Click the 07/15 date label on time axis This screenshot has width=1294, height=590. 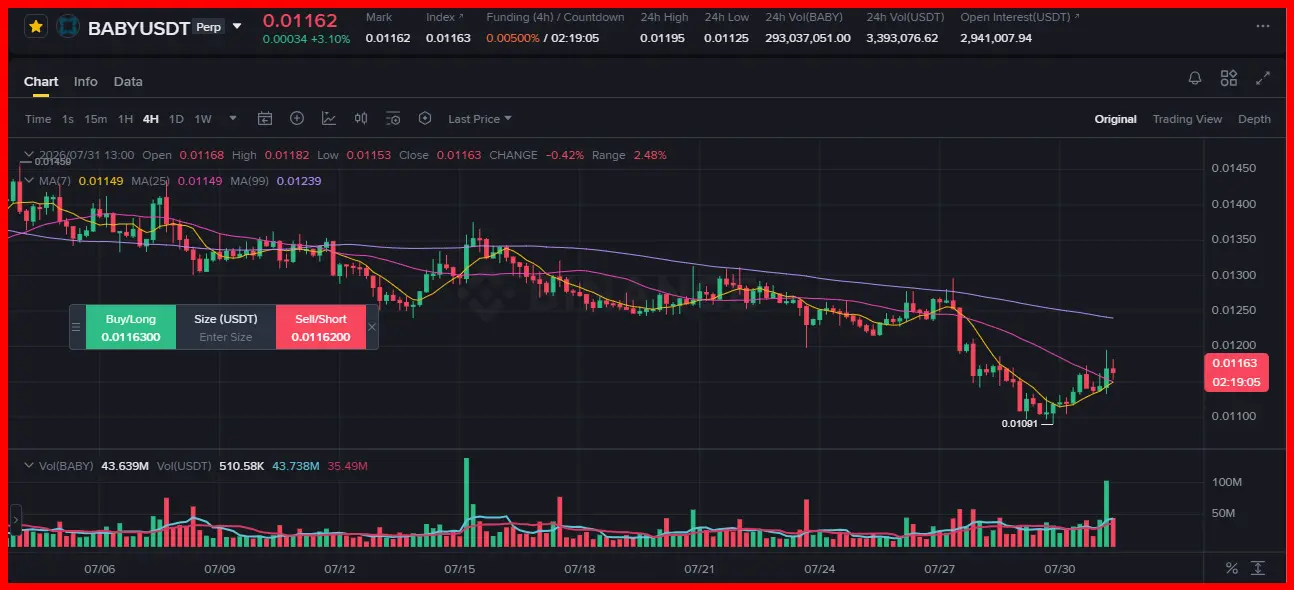(459, 568)
